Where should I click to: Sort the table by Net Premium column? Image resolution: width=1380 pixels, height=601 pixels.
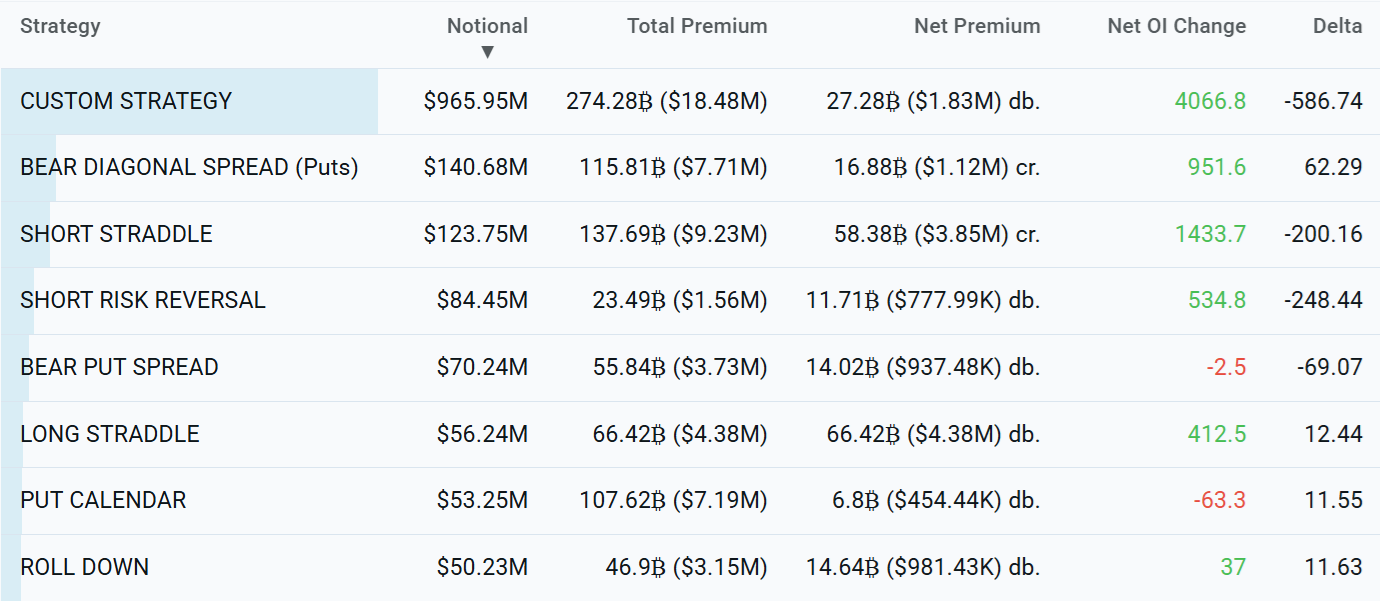coord(977,26)
